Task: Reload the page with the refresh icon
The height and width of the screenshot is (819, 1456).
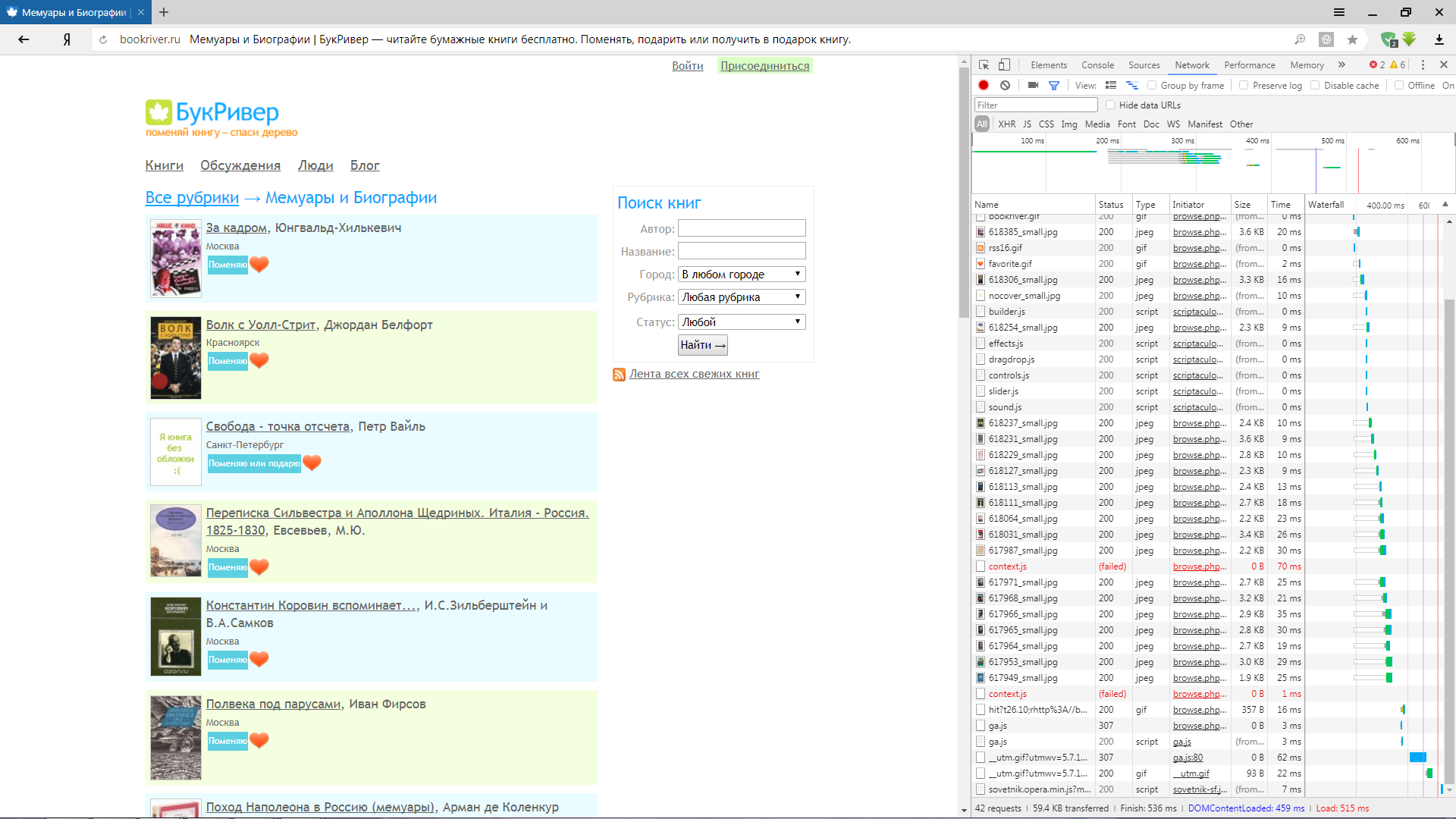Action: pos(103,39)
